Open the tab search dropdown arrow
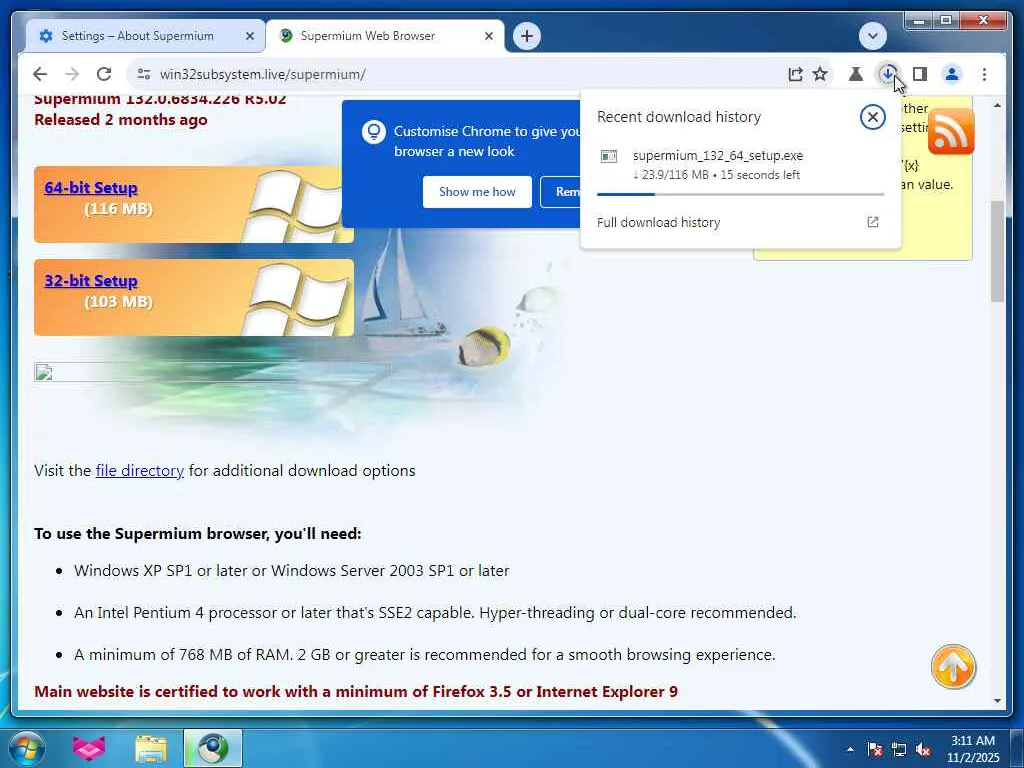Screen dimensions: 1024x768 coord(872,36)
